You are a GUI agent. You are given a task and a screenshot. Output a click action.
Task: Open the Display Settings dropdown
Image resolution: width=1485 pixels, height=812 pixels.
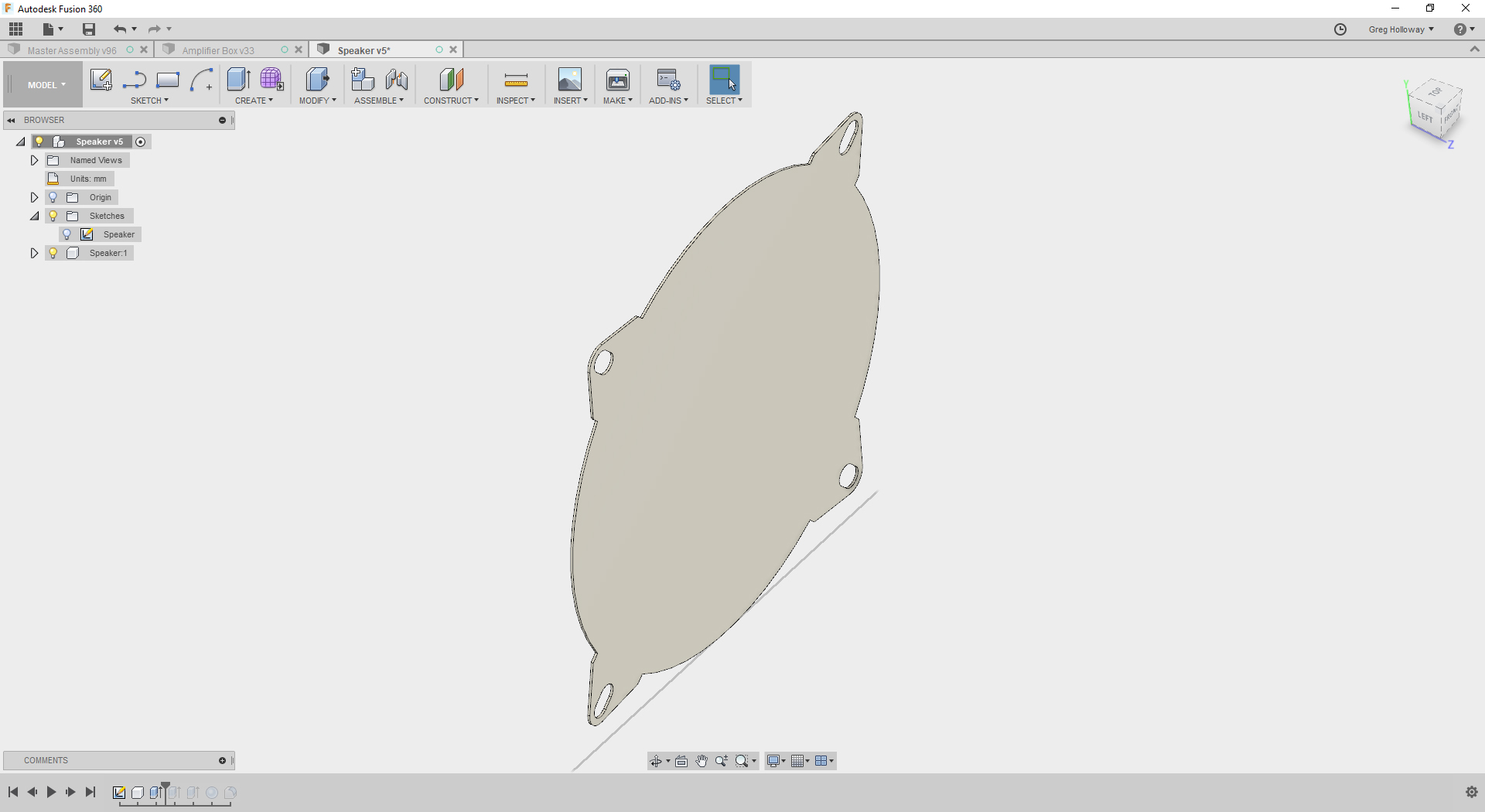(x=776, y=761)
